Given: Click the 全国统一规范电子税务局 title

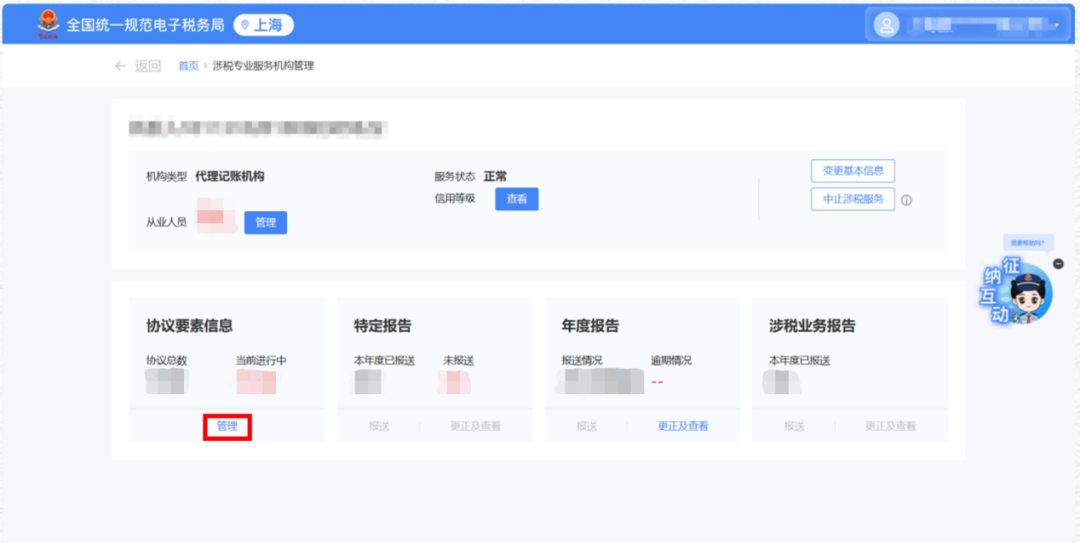Looking at the screenshot, I should coord(145,25).
